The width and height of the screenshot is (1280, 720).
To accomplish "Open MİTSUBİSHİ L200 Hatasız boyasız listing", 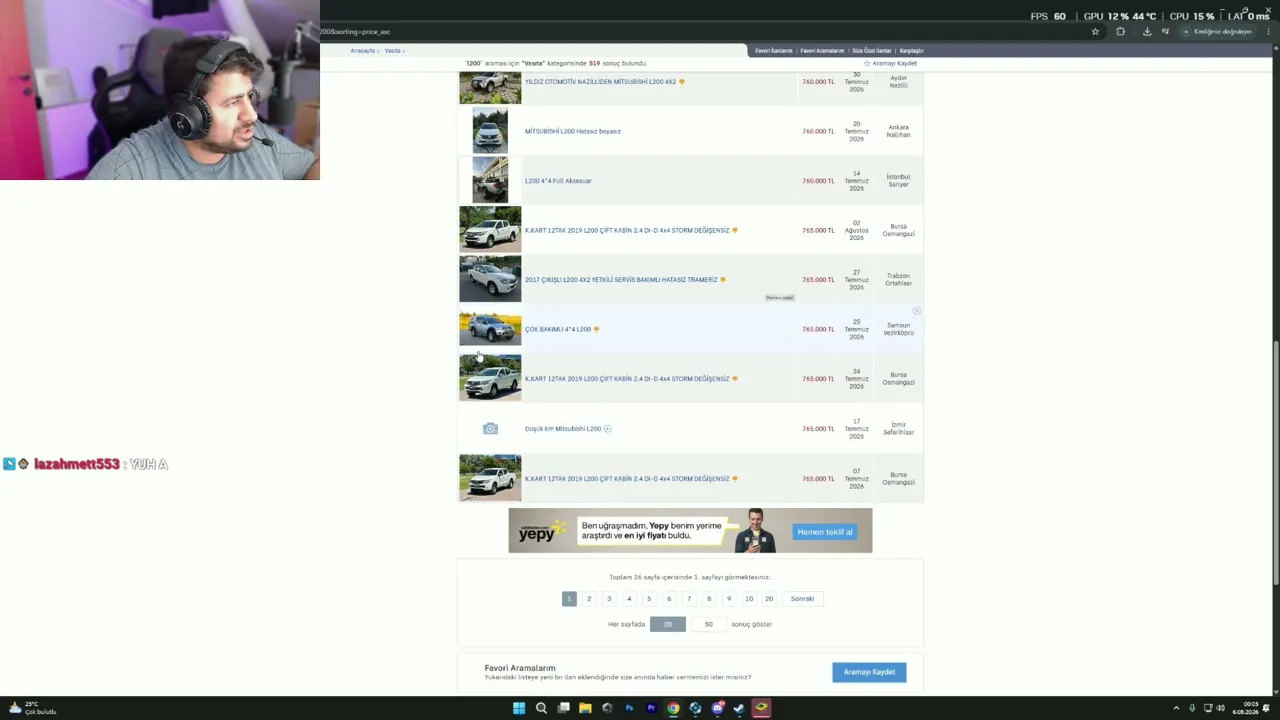I will (x=573, y=131).
